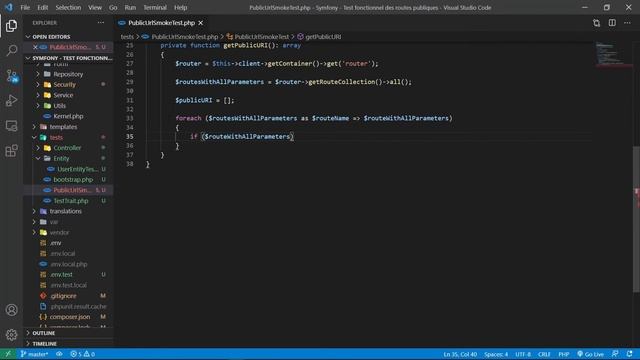Close the PublicUrlSmokeTest.php tab

200,23
